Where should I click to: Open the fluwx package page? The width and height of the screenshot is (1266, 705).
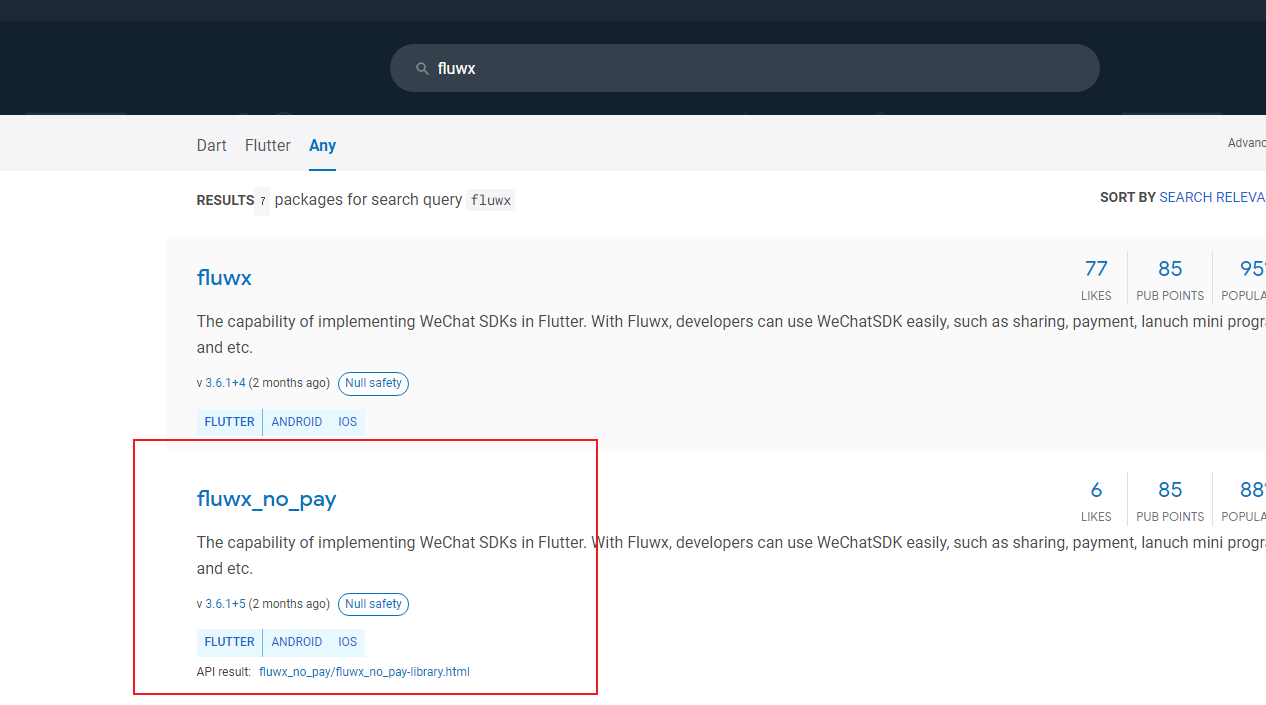click(224, 277)
